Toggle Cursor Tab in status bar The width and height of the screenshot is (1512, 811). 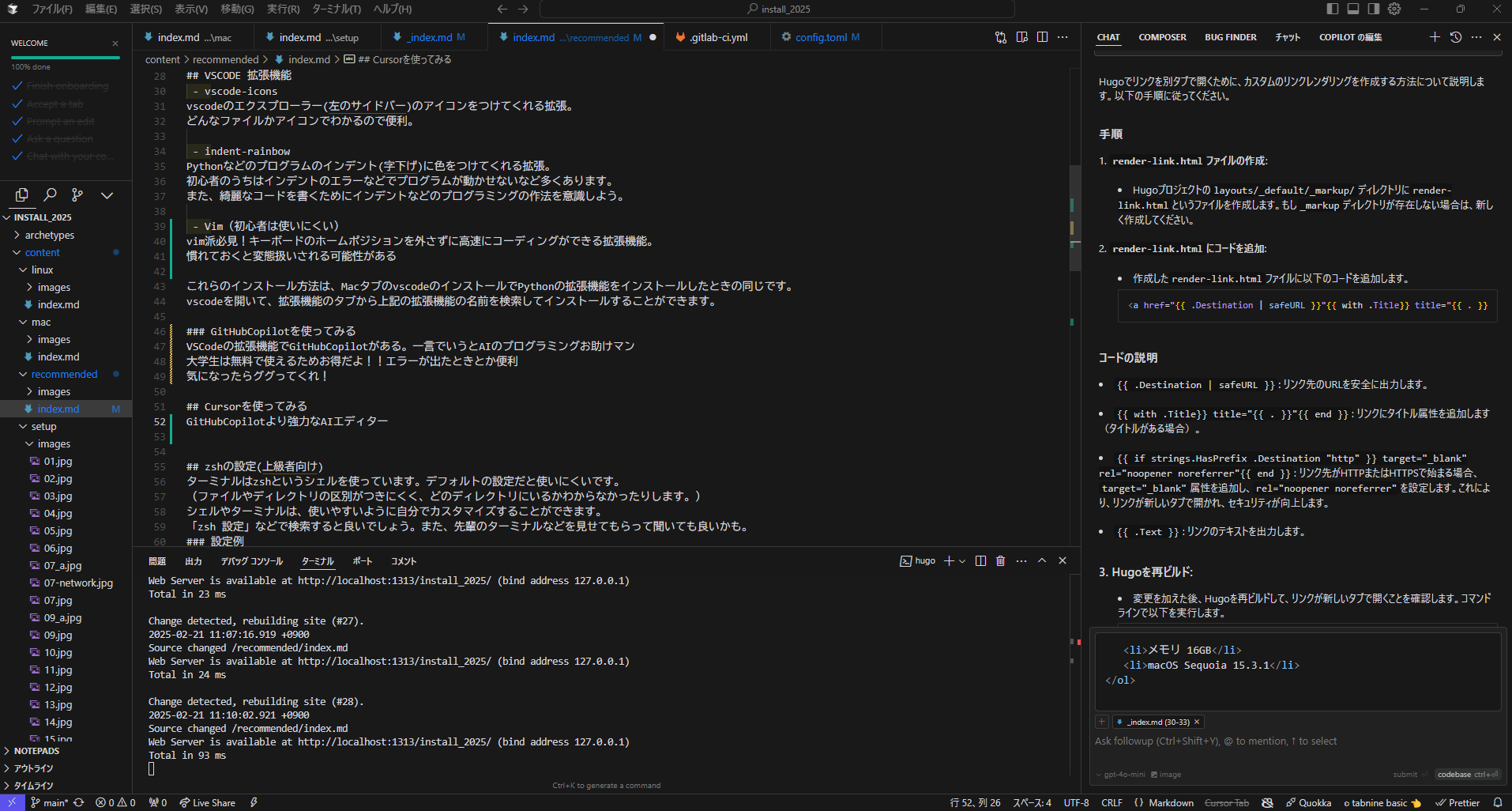(x=1227, y=802)
